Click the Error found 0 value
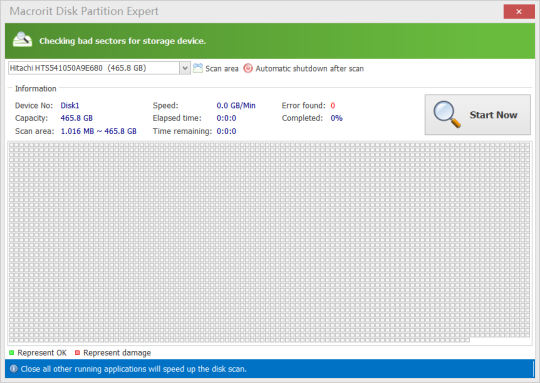The image size is (540, 383). tap(333, 105)
